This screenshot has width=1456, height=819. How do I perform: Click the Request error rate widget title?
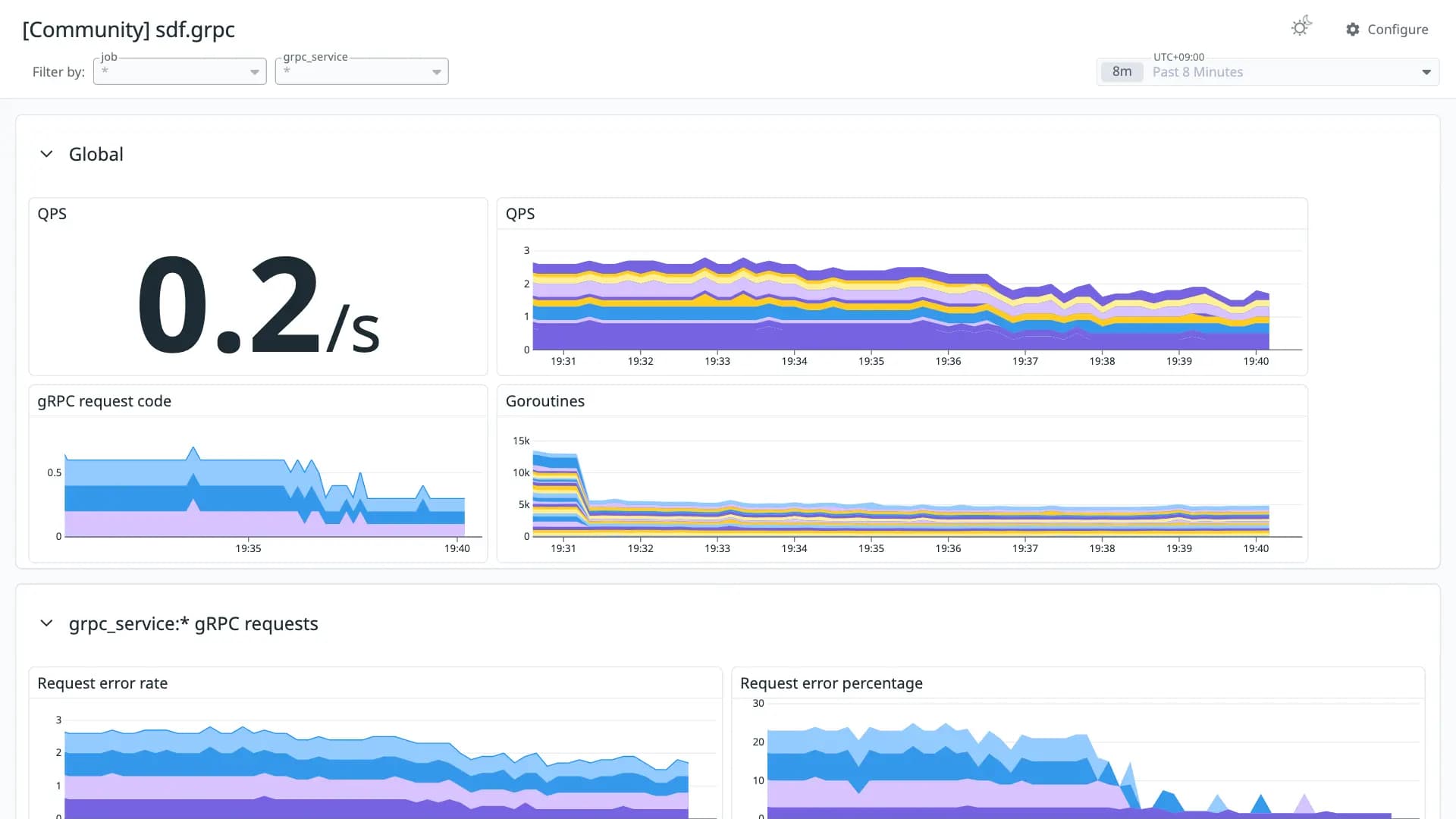pyautogui.click(x=102, y=683)
